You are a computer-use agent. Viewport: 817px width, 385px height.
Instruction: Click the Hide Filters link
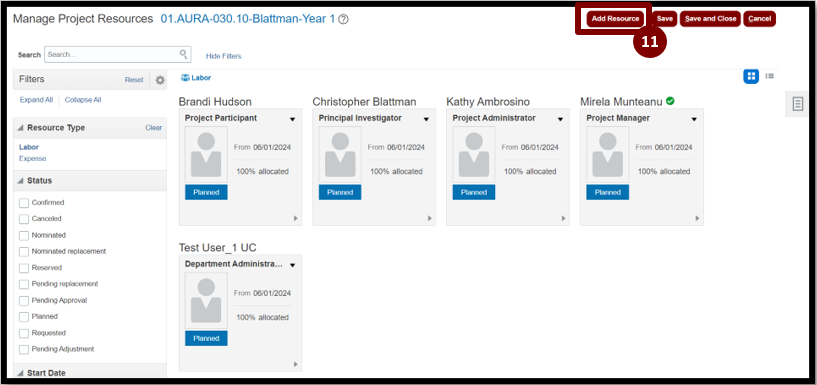tap(224, 56)
